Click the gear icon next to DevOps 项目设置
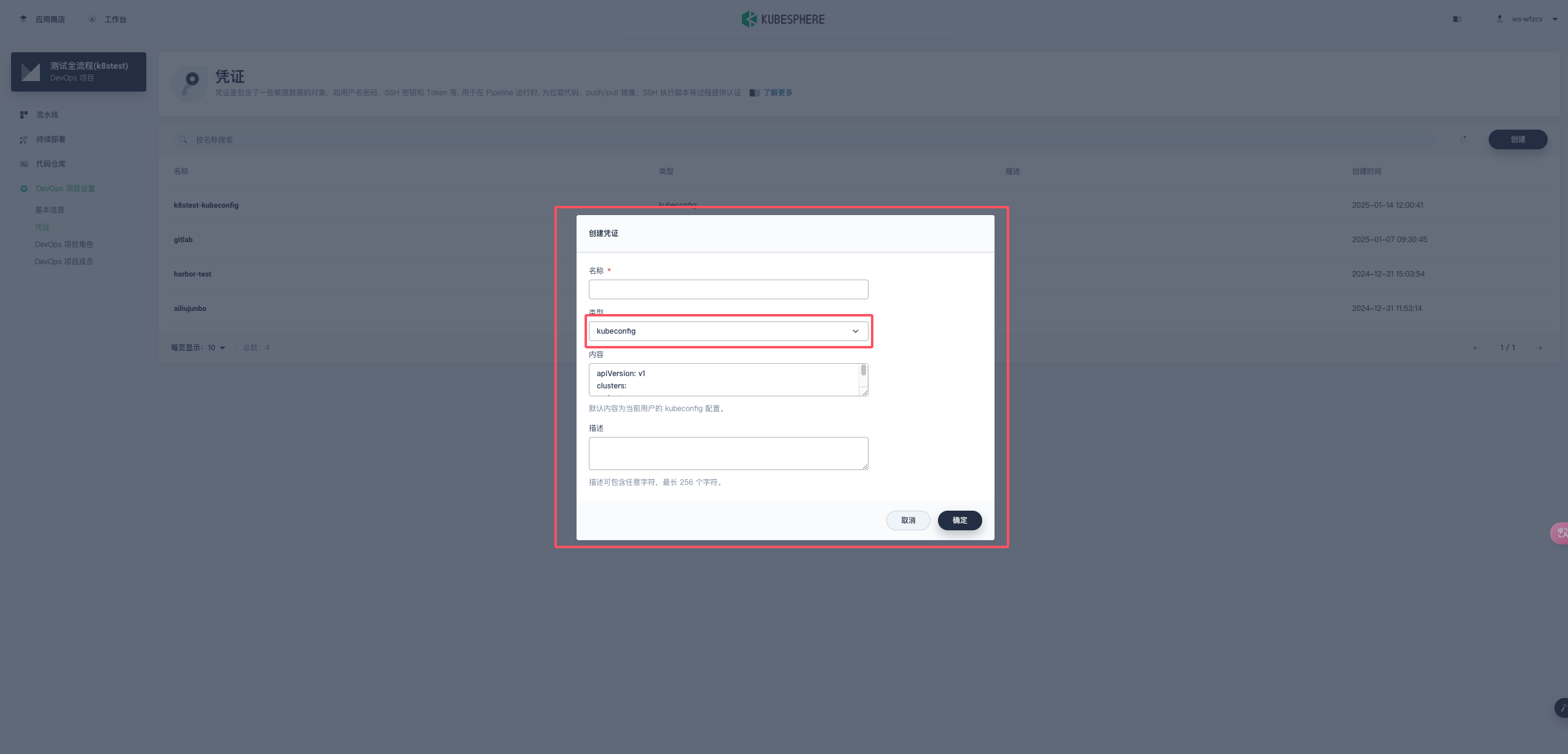Screen dimensions: 1568x754 [24, 189]
